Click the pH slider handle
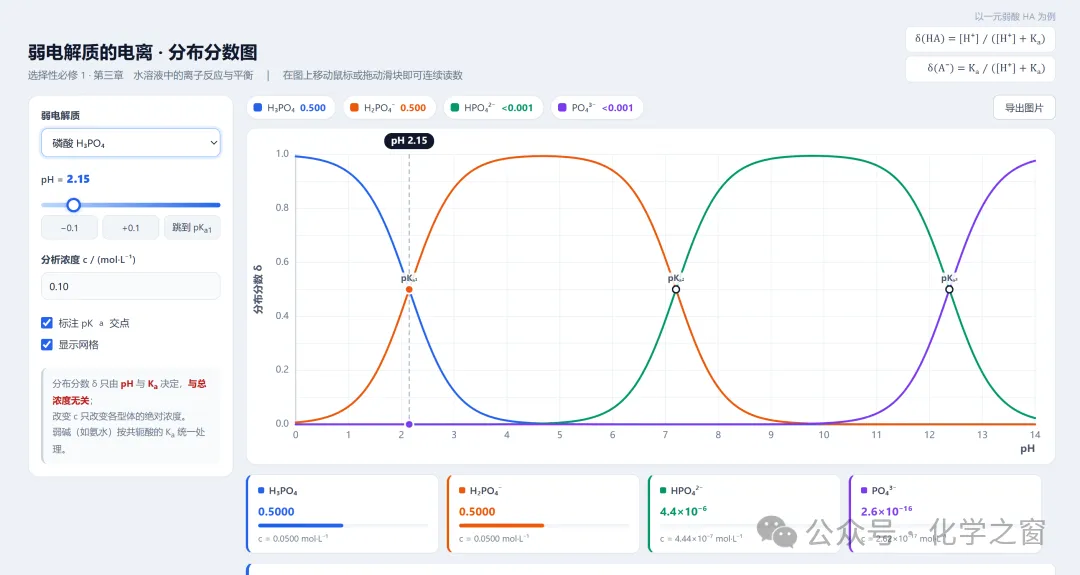Viewport: 1080px width, 575px height. coord(74,205)
